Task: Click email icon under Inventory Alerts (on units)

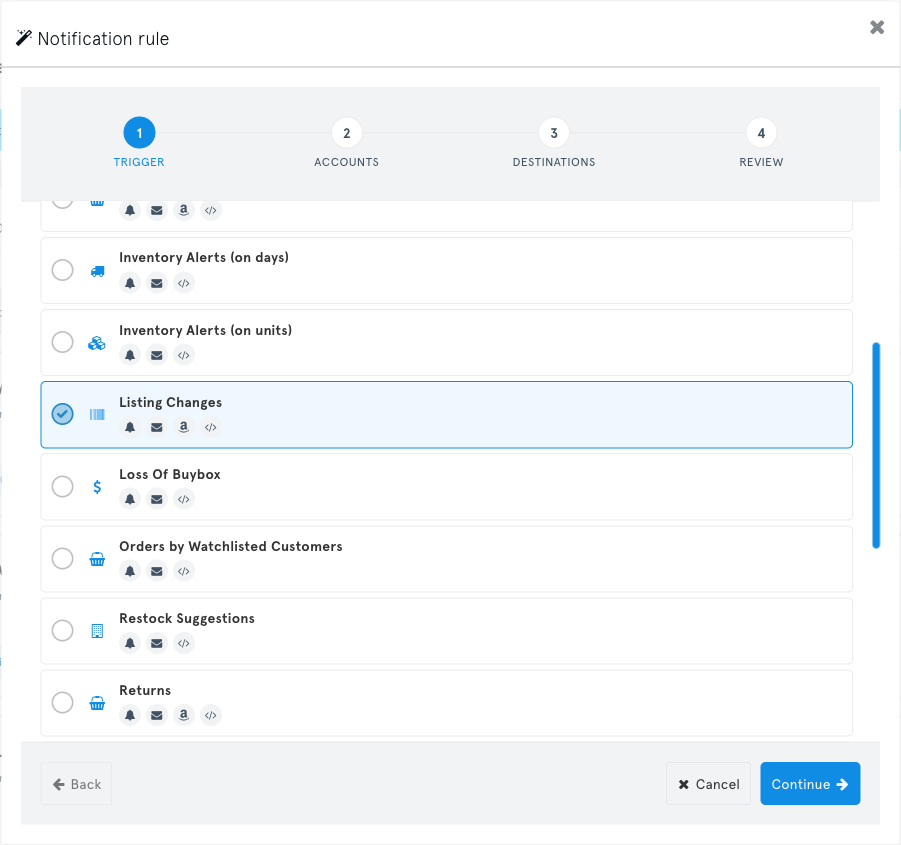Action: click(157, 355)
